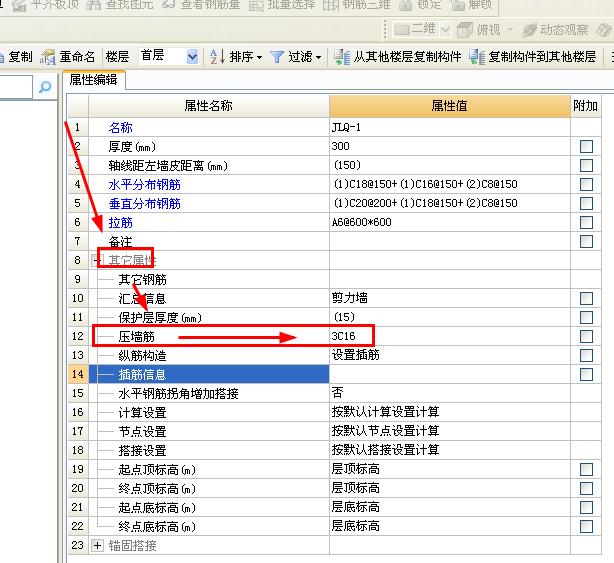Click the Rename (重命名) icon
The height and width of the screenshot is (563, 614).
(x=48, y=57)
